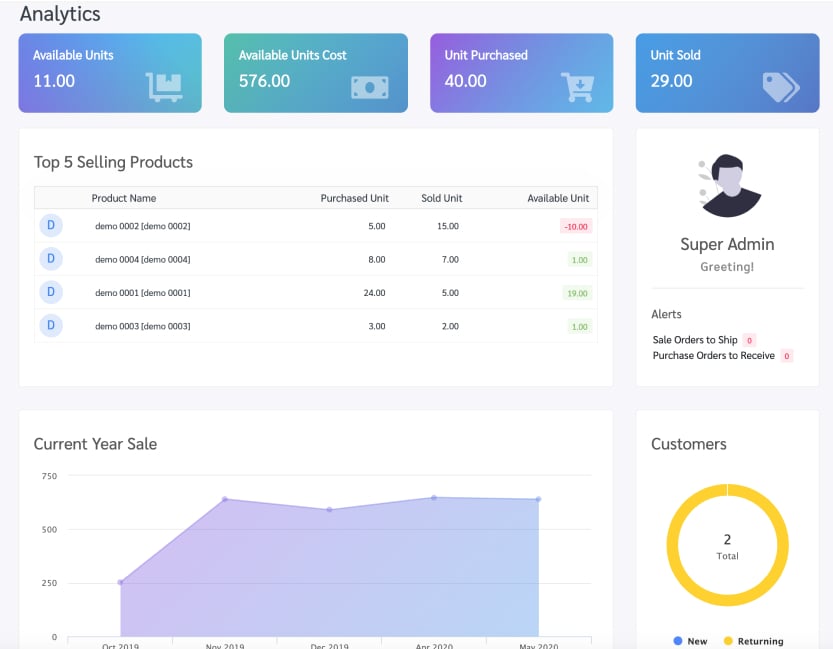The height and width of the screenshot is (649, 833).
Task: Click the D avatar for demo 0002
Action: click(x=51, y=226)
